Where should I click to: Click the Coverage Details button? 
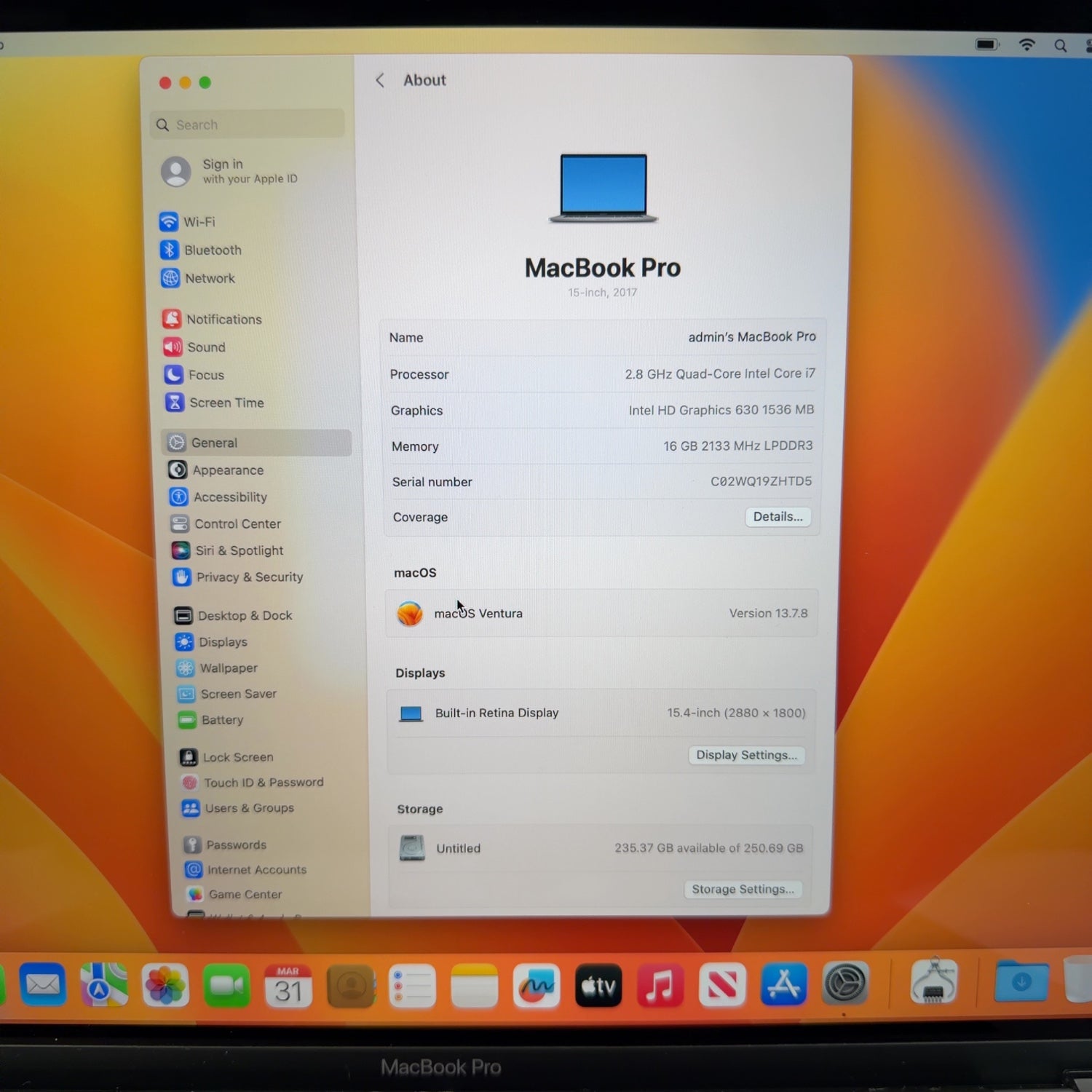[778, 517]
